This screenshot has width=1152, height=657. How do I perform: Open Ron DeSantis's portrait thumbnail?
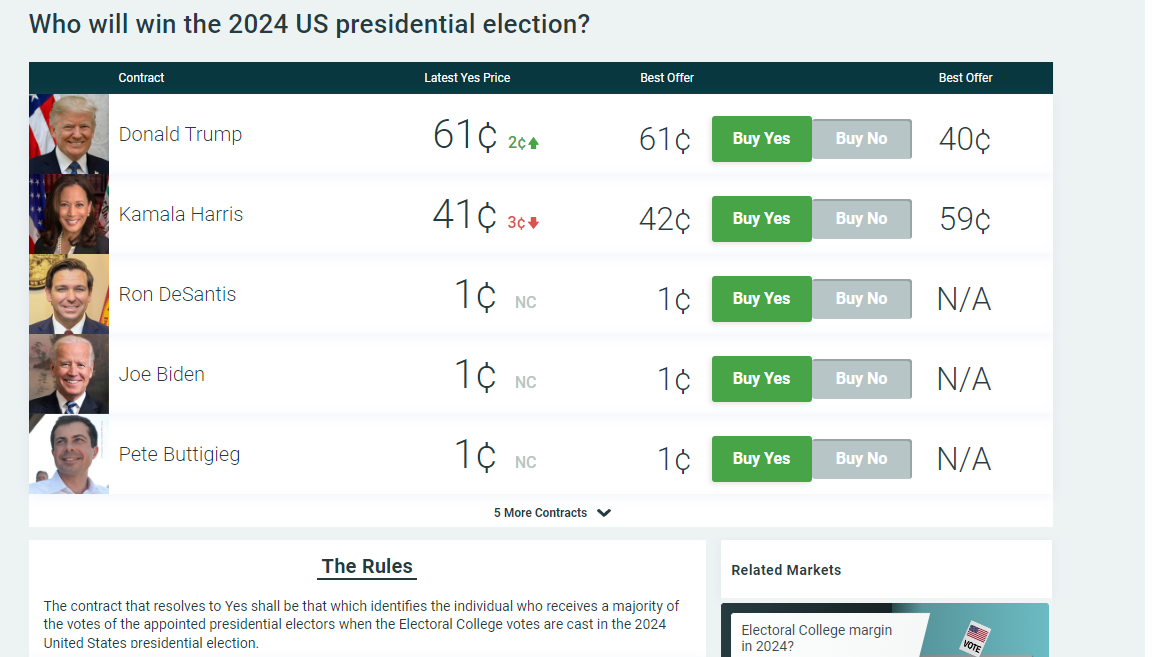(x=69, y=294)
